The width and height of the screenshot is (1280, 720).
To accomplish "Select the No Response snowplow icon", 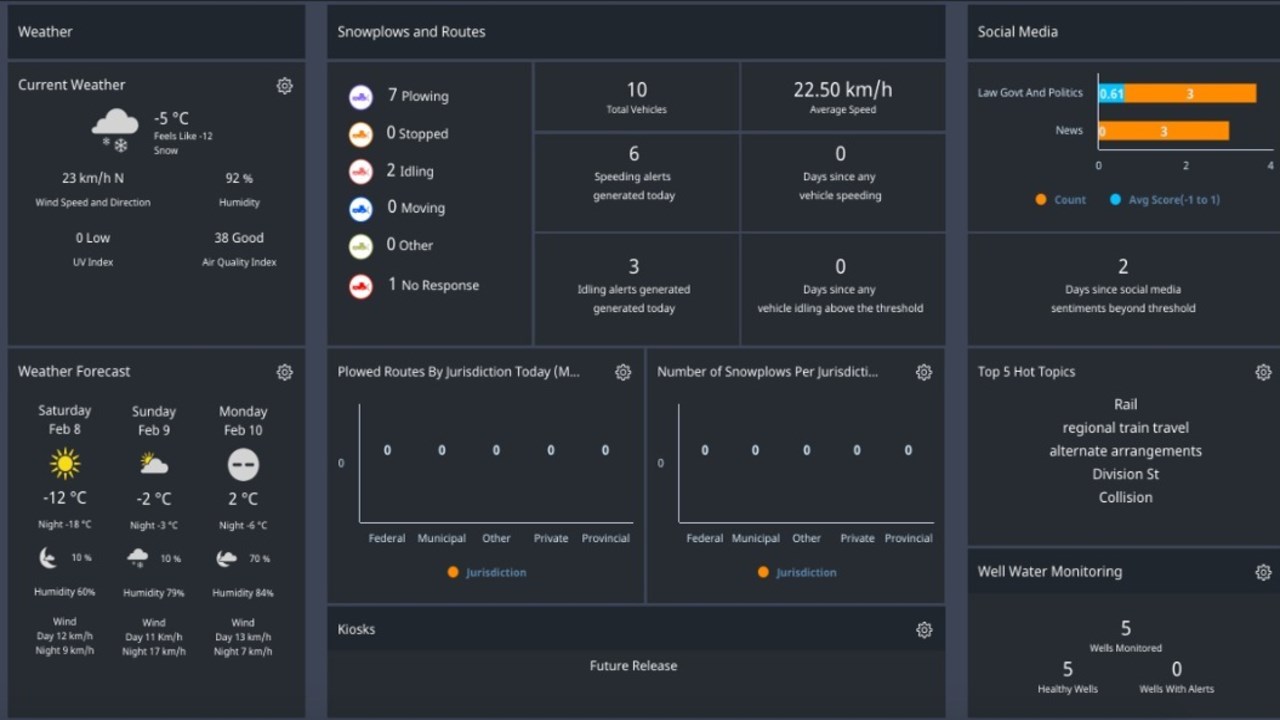I will coord(361,286).
